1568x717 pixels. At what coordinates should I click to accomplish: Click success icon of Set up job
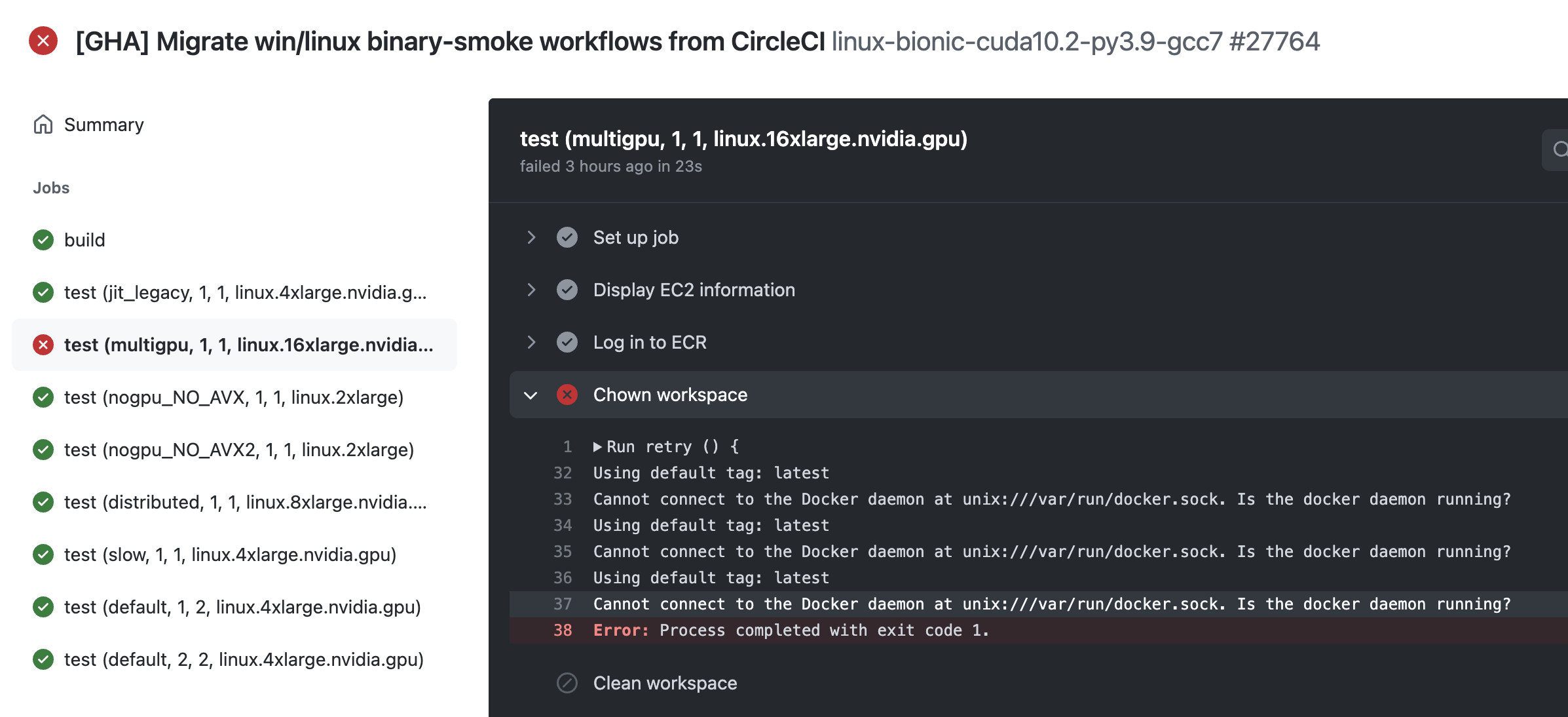click(567, 237)
